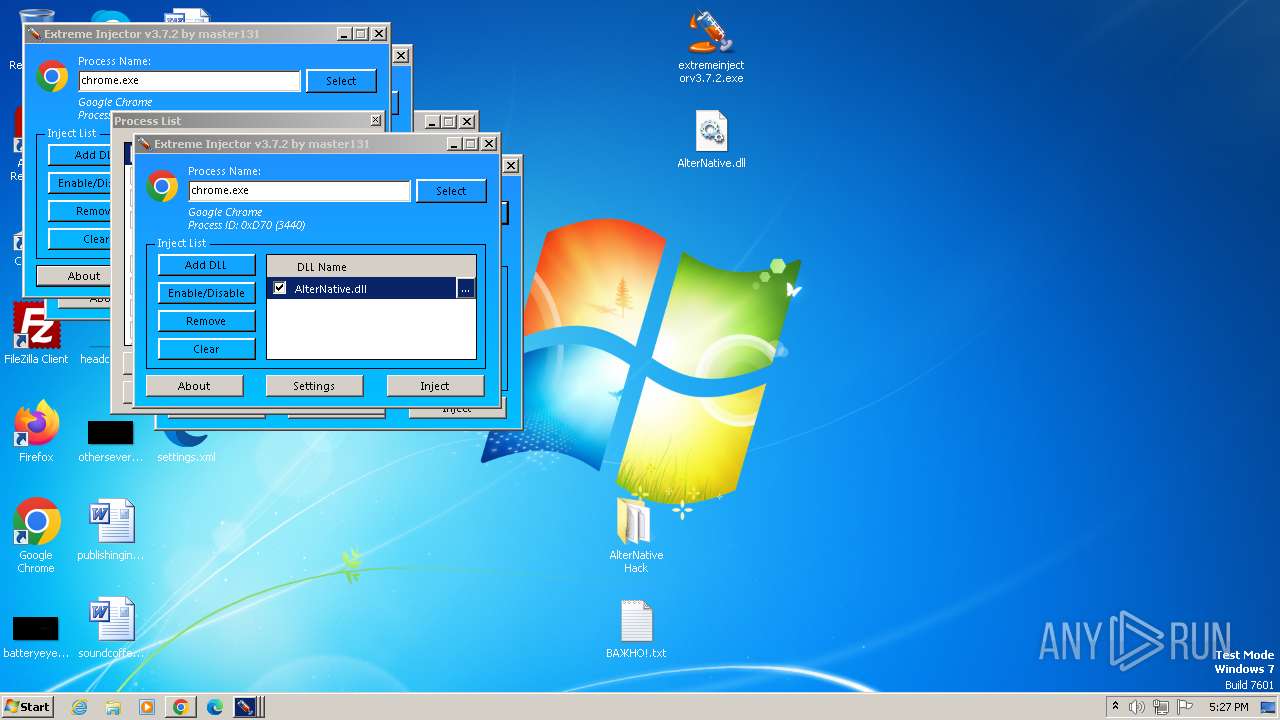The height and width of the screenshot is (720, 1280).
Task: Select the Firefox desktop shortcut
Action: click(36, 431)
